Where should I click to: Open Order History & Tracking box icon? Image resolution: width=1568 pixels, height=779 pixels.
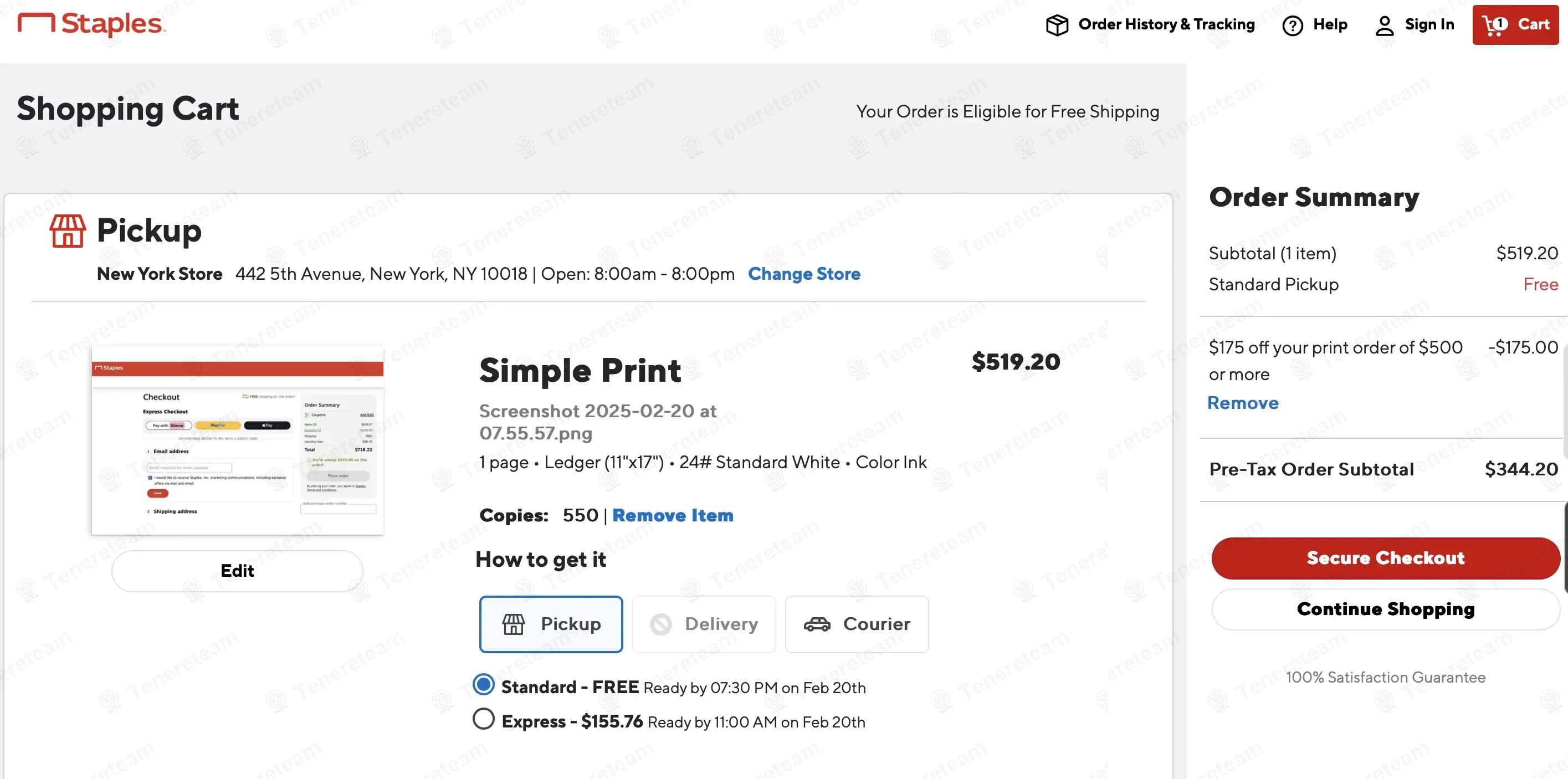1057,25
